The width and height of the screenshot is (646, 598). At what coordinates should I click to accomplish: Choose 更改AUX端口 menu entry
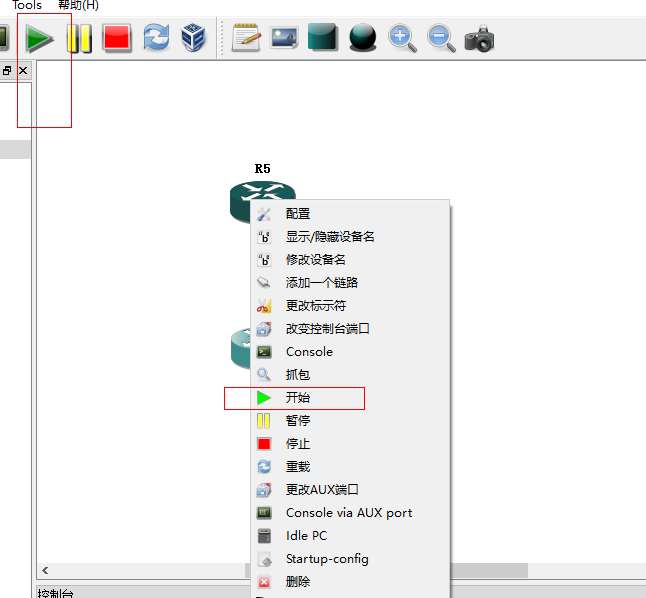coord(349,490)
